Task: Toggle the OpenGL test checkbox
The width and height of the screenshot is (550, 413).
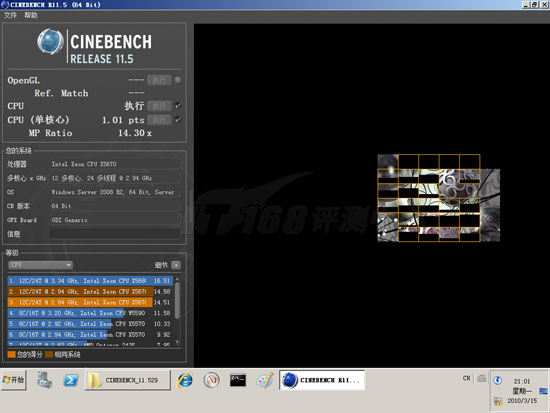Action: 178,80
